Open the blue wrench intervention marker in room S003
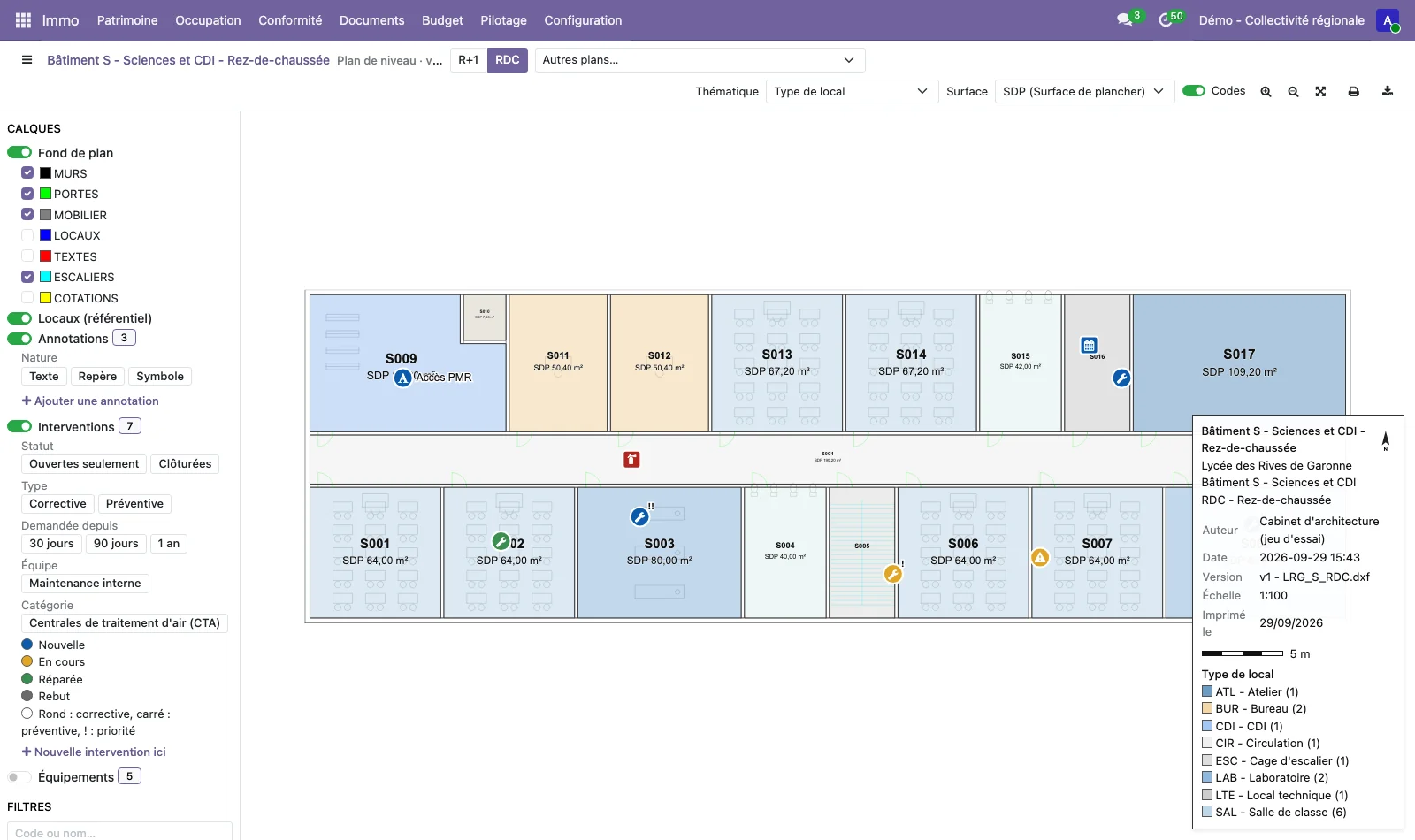The image size is (1415, 840). pos(639,516)
